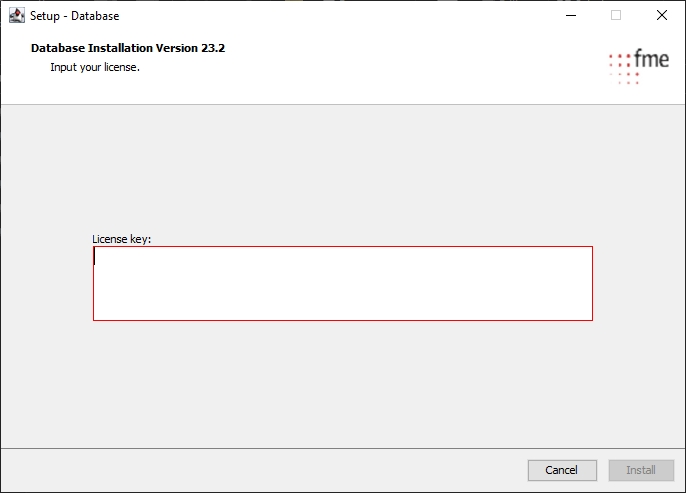686x493 pixels.
Task: Click the "Setup - Database" title text
Action: [x=74, y=15]
